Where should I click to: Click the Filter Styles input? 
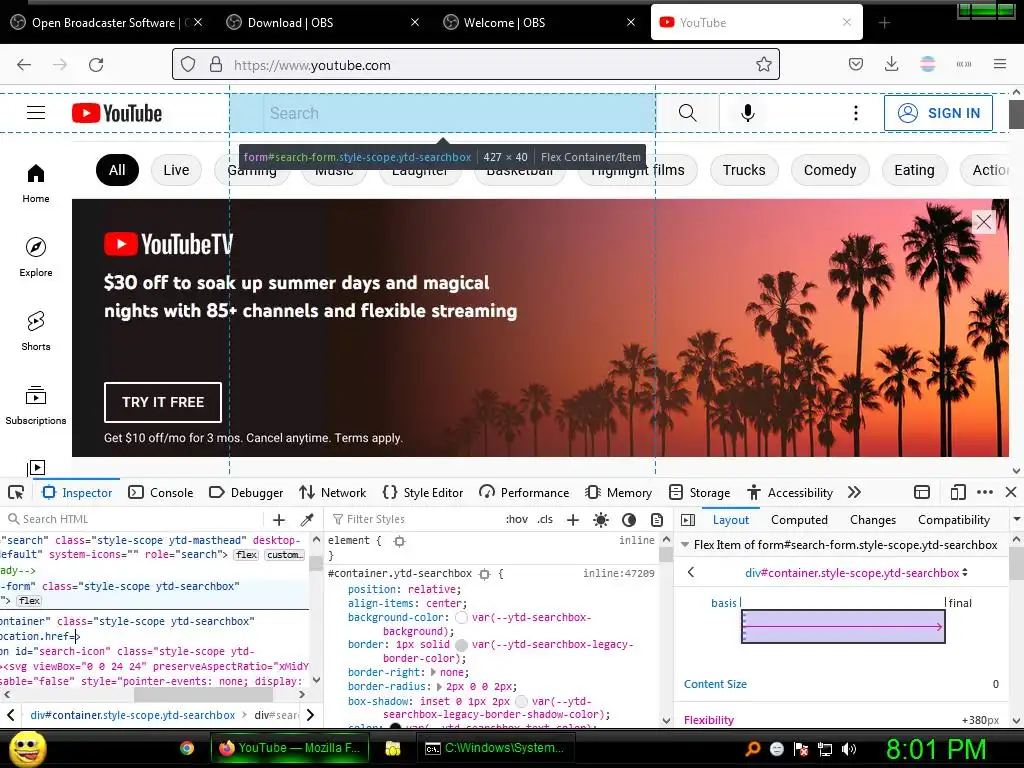[x=415, y=519]
